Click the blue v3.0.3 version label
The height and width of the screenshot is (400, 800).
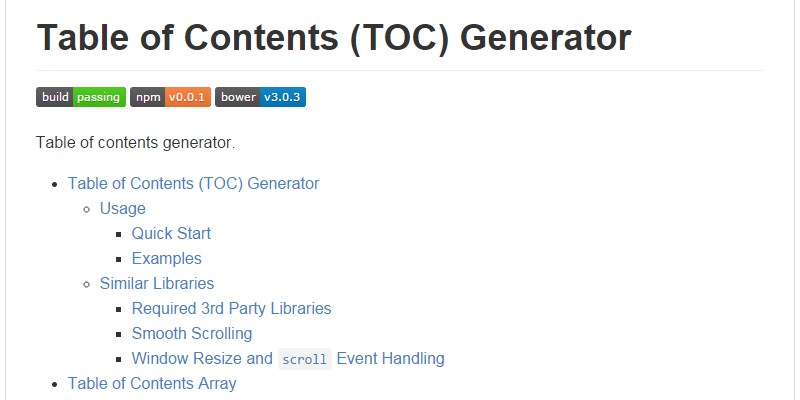pos(282,97)
